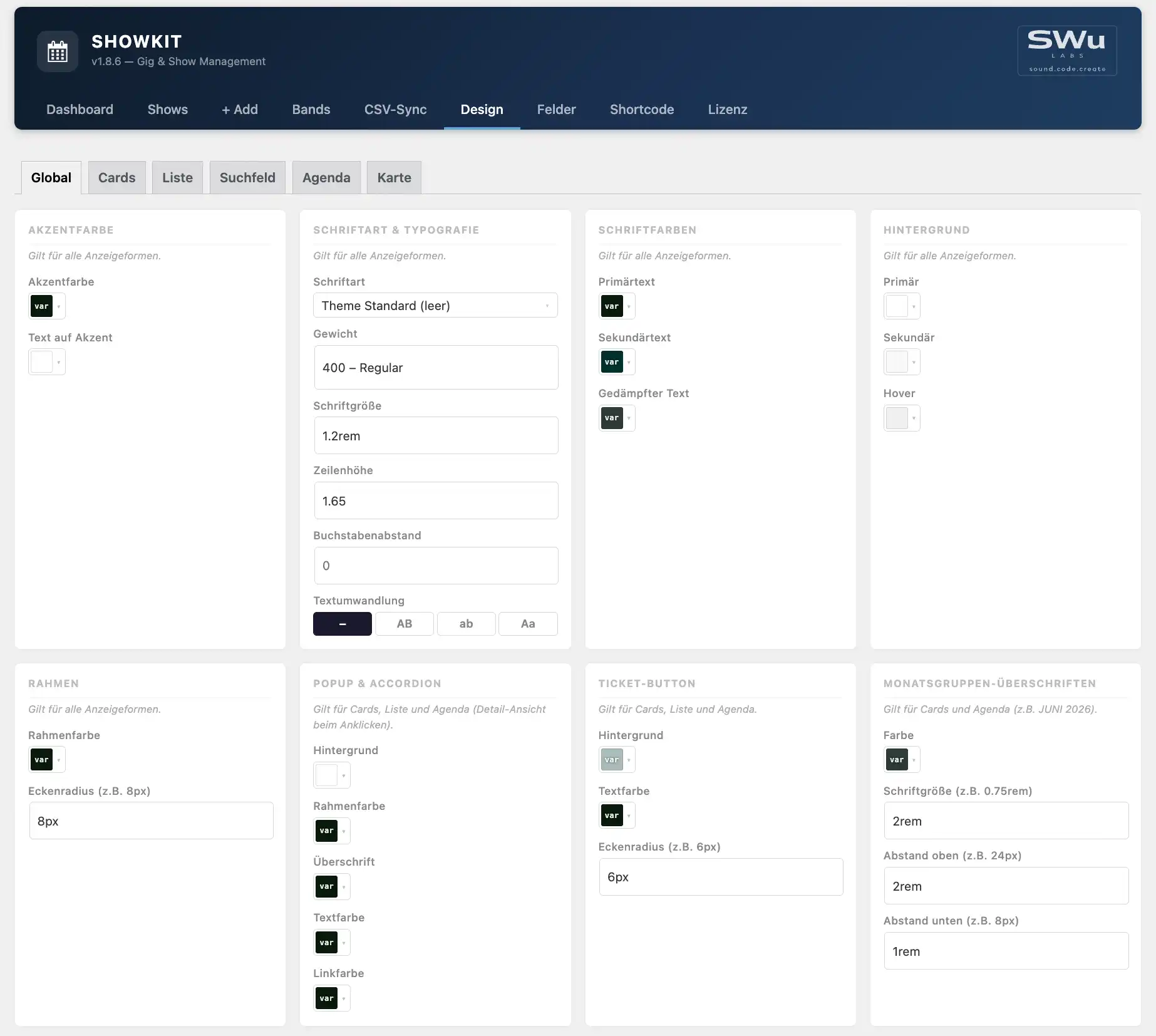
Task: Open Popup Überschrift color swatch
Action: [x=332, y=886]
